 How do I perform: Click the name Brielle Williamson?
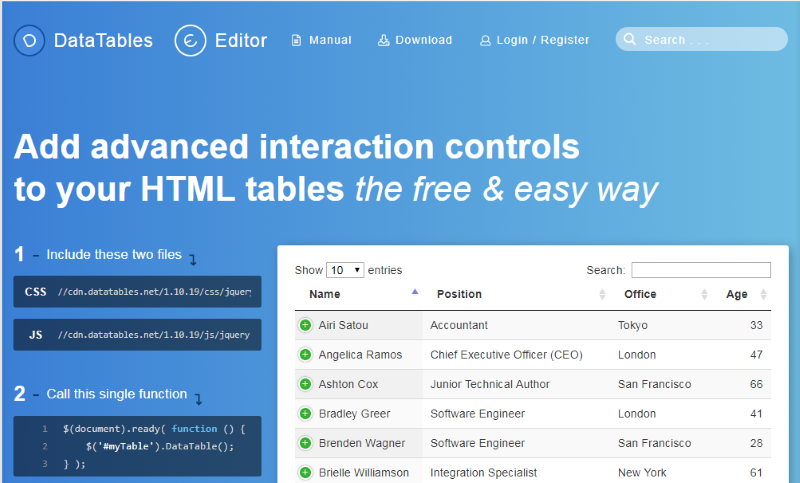pyautogui.click(x=364, y=473)
